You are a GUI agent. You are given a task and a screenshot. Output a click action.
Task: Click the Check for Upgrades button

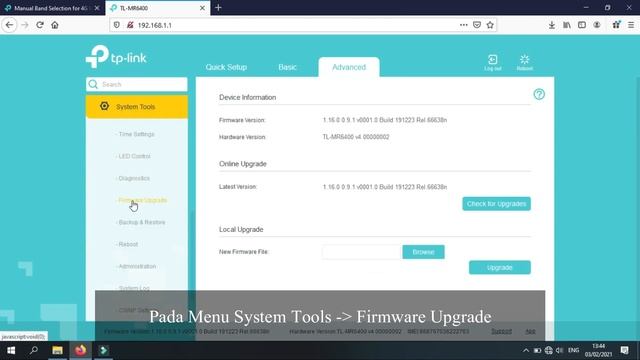(496, 204)
